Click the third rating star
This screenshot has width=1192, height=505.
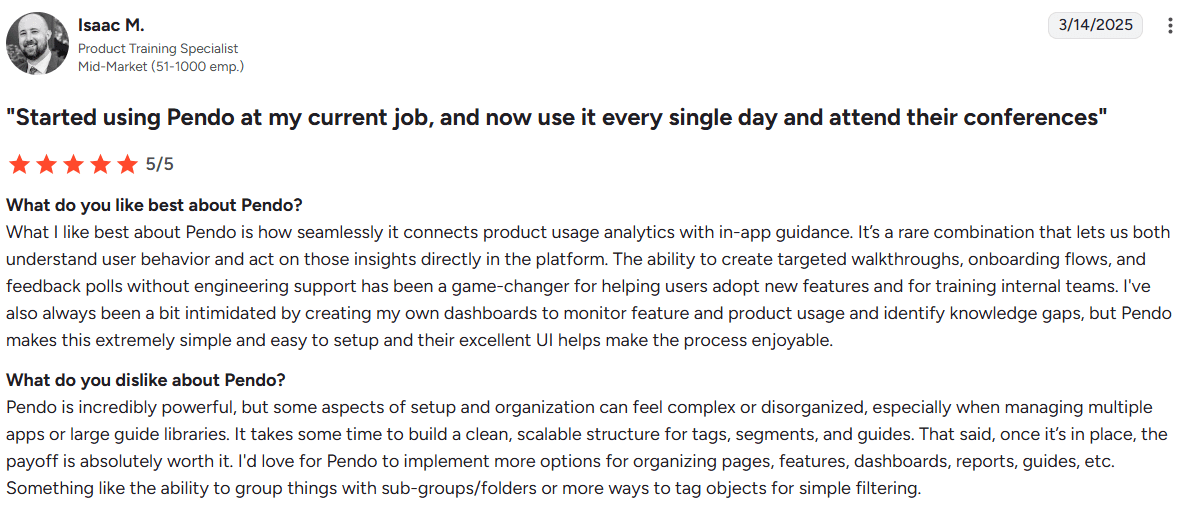tap(73, 164)
